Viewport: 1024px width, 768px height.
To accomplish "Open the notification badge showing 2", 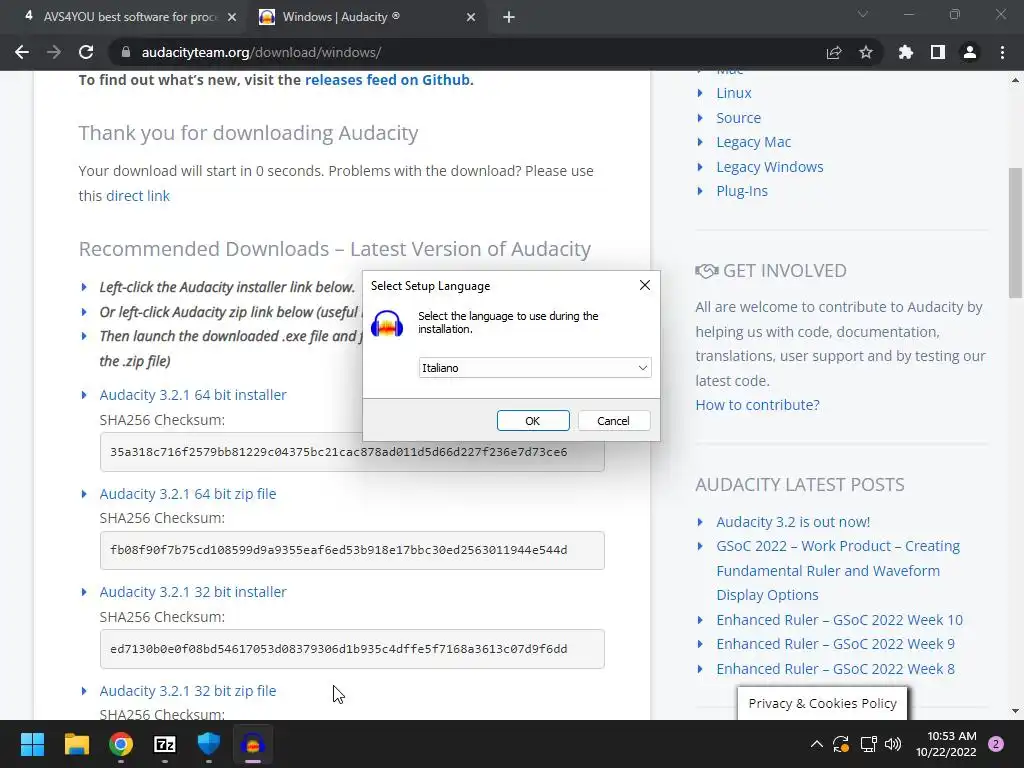I will point(996,744).
